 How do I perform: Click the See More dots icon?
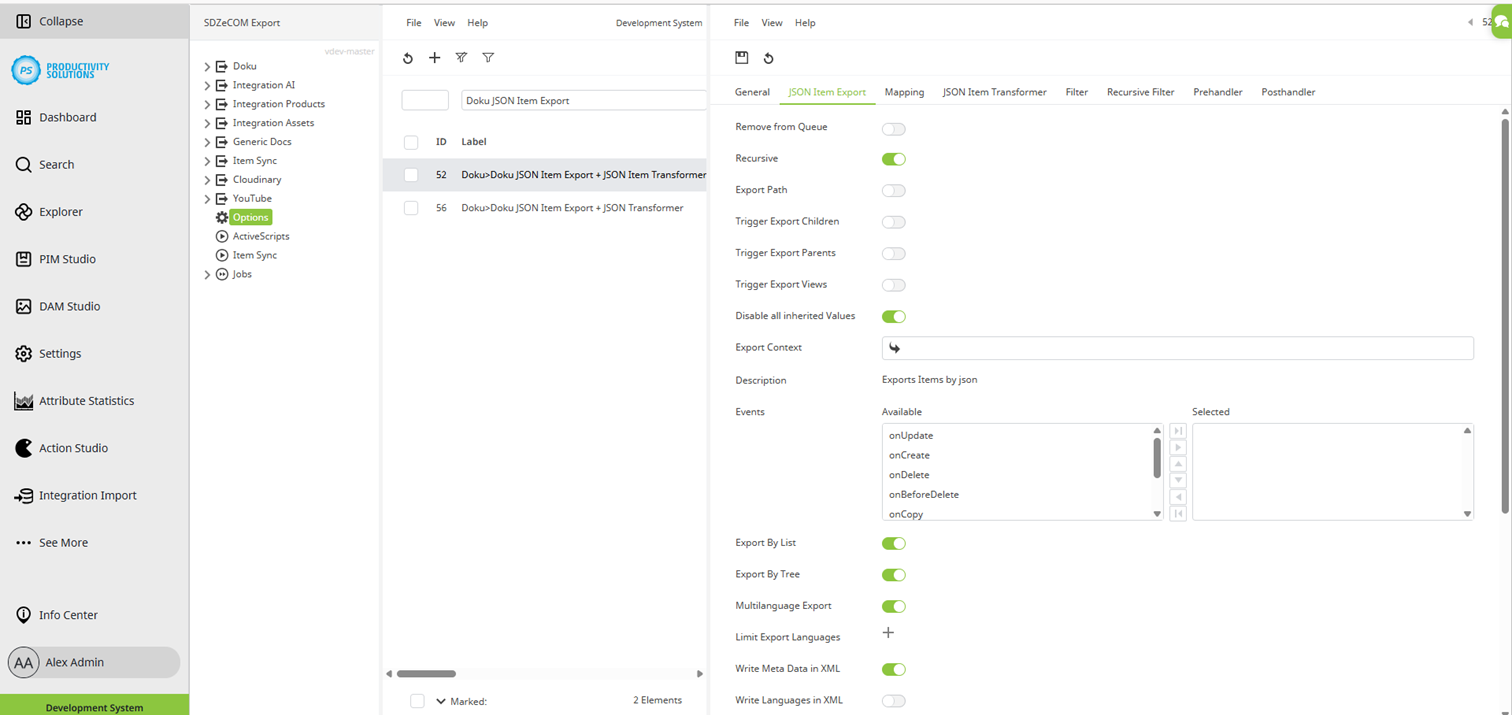[23, 543]
